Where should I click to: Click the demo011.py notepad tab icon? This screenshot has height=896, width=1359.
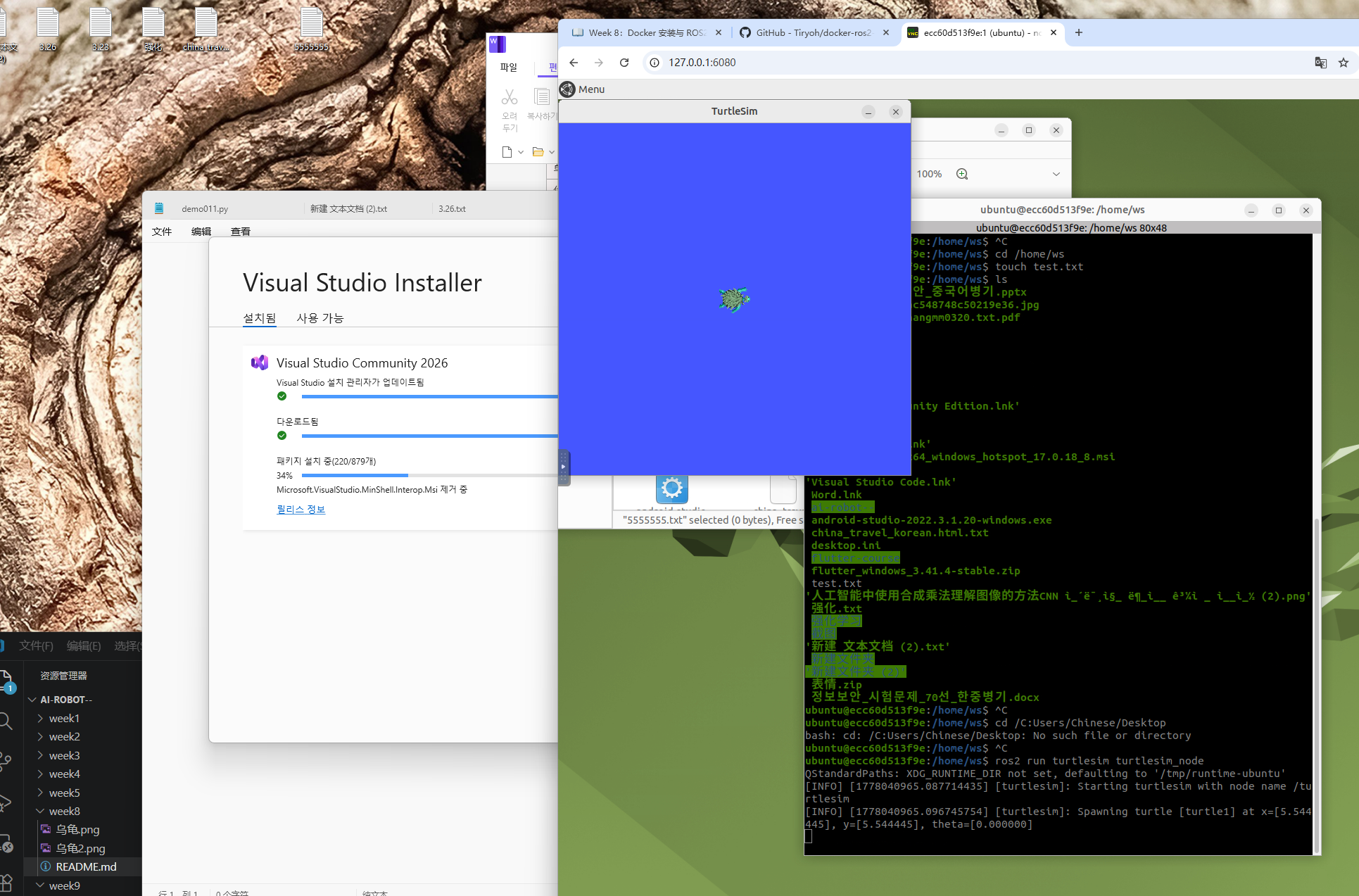(159, 208)
